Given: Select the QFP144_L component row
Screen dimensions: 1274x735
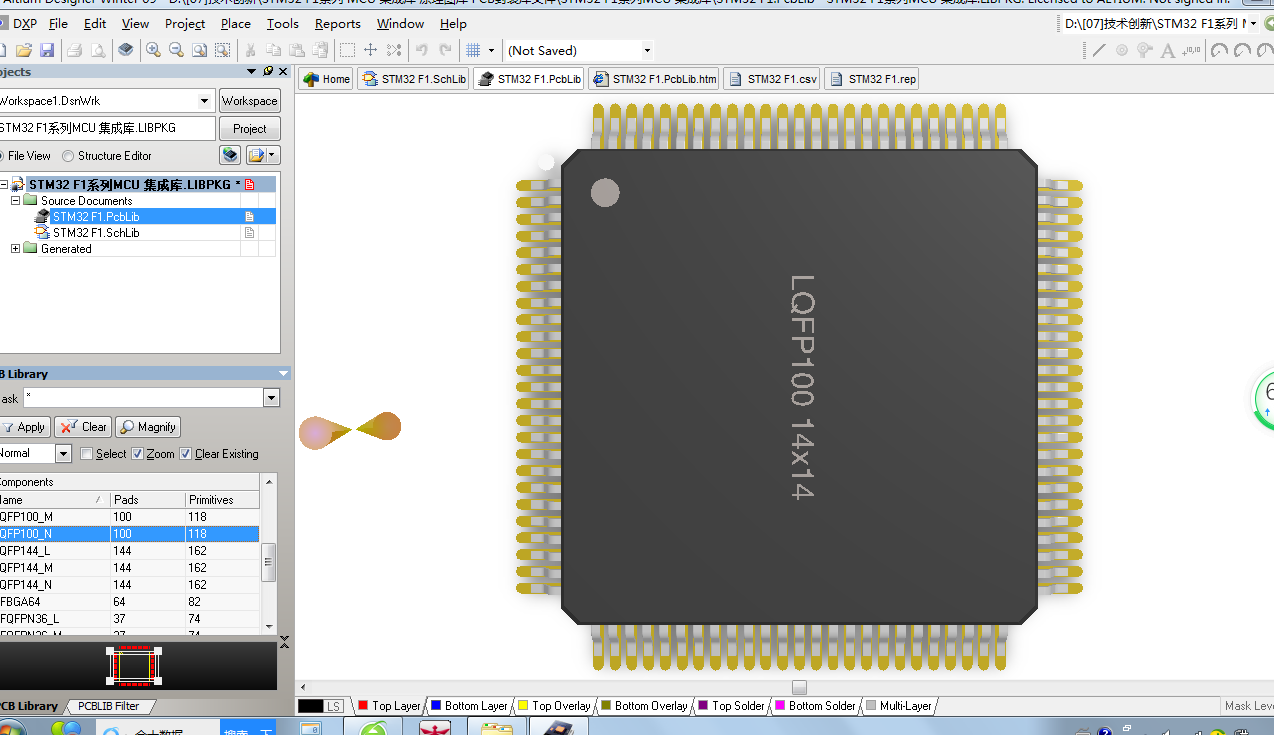Looking at the screenshot, I should [x=129, y=551].
